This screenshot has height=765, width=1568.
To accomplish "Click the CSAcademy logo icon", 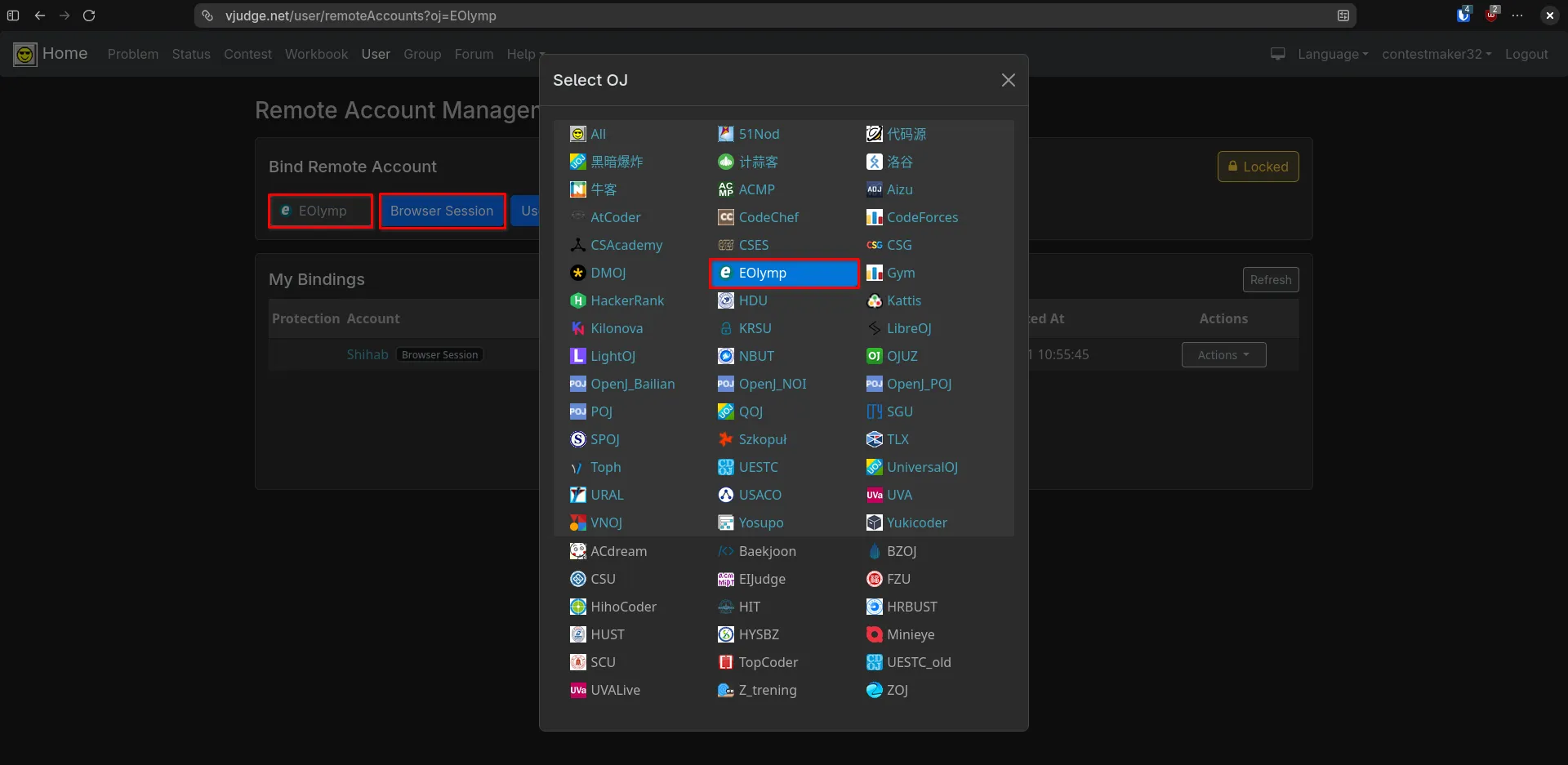I will (577, 245).
